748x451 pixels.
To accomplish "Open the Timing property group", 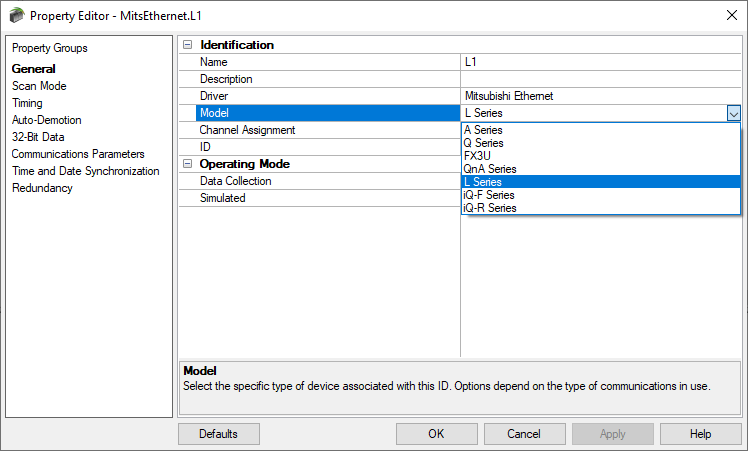I will pyautogui.click(x=27, y=103).
